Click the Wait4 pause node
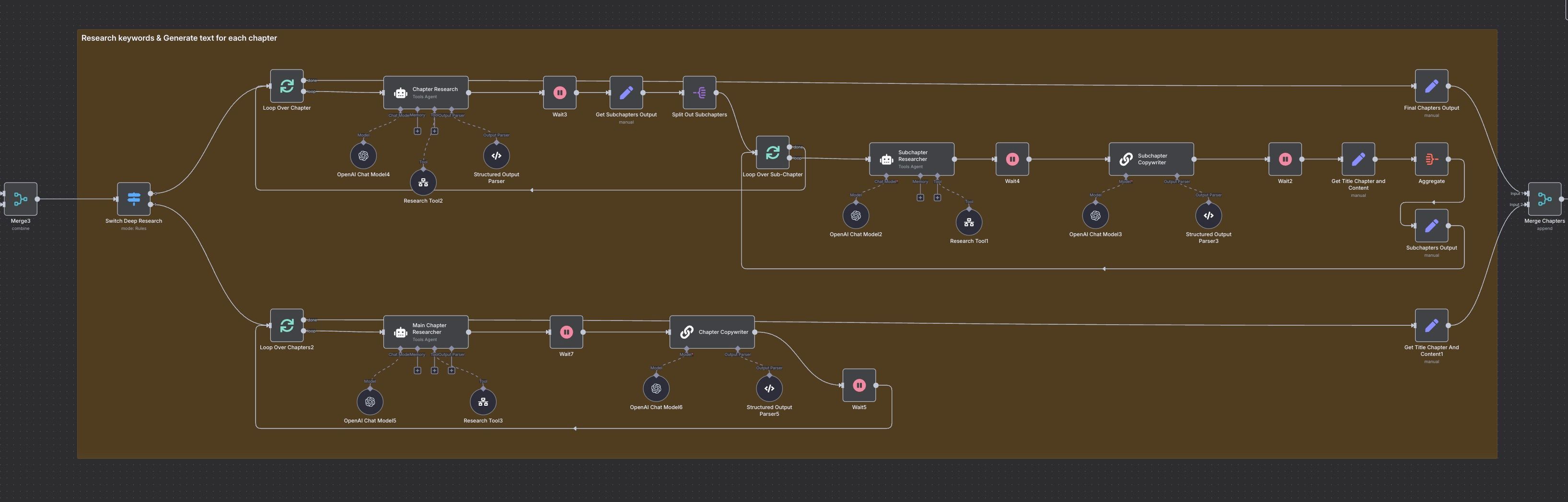Screen dimensions: 1568x502 [x=1012, y=159]
